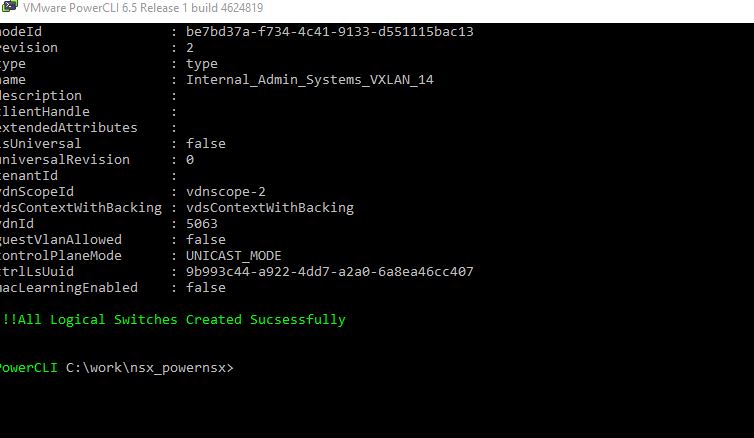Click the extendedAttributes property label
Image resolution: width=754 pixels, height=438 pixels.
(68, 128)
